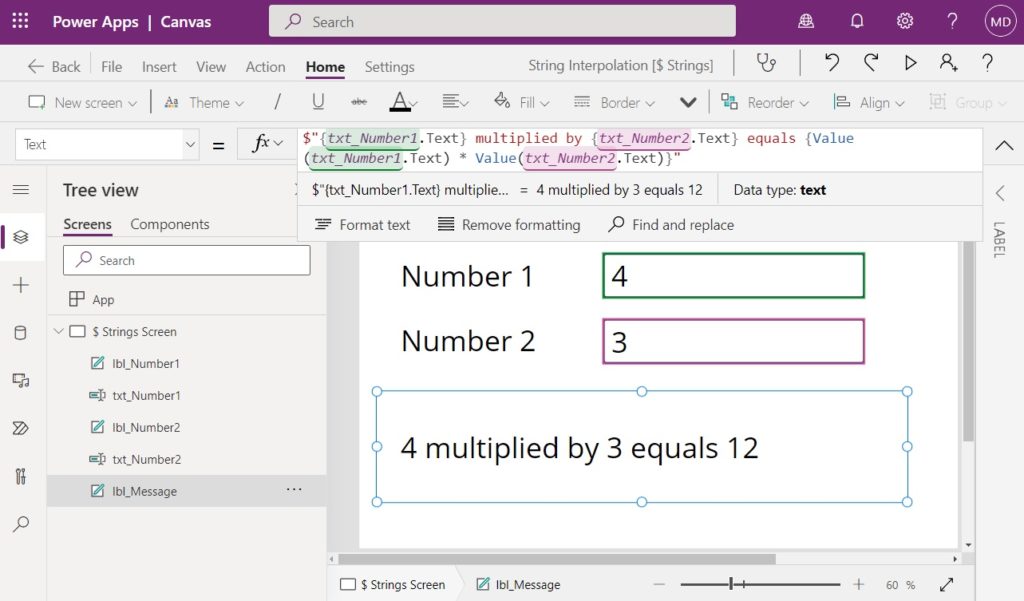Viewport: 1024px width, 601px height.
Task: Open the Tree view panel
Action: pyautogui.click(x=22, y=237)
